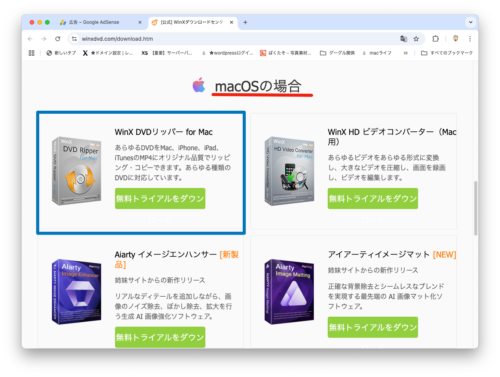Click the Apple logo beside macOSの場合
The width and height of the screenshot is (500, 377).
(199, 85)
